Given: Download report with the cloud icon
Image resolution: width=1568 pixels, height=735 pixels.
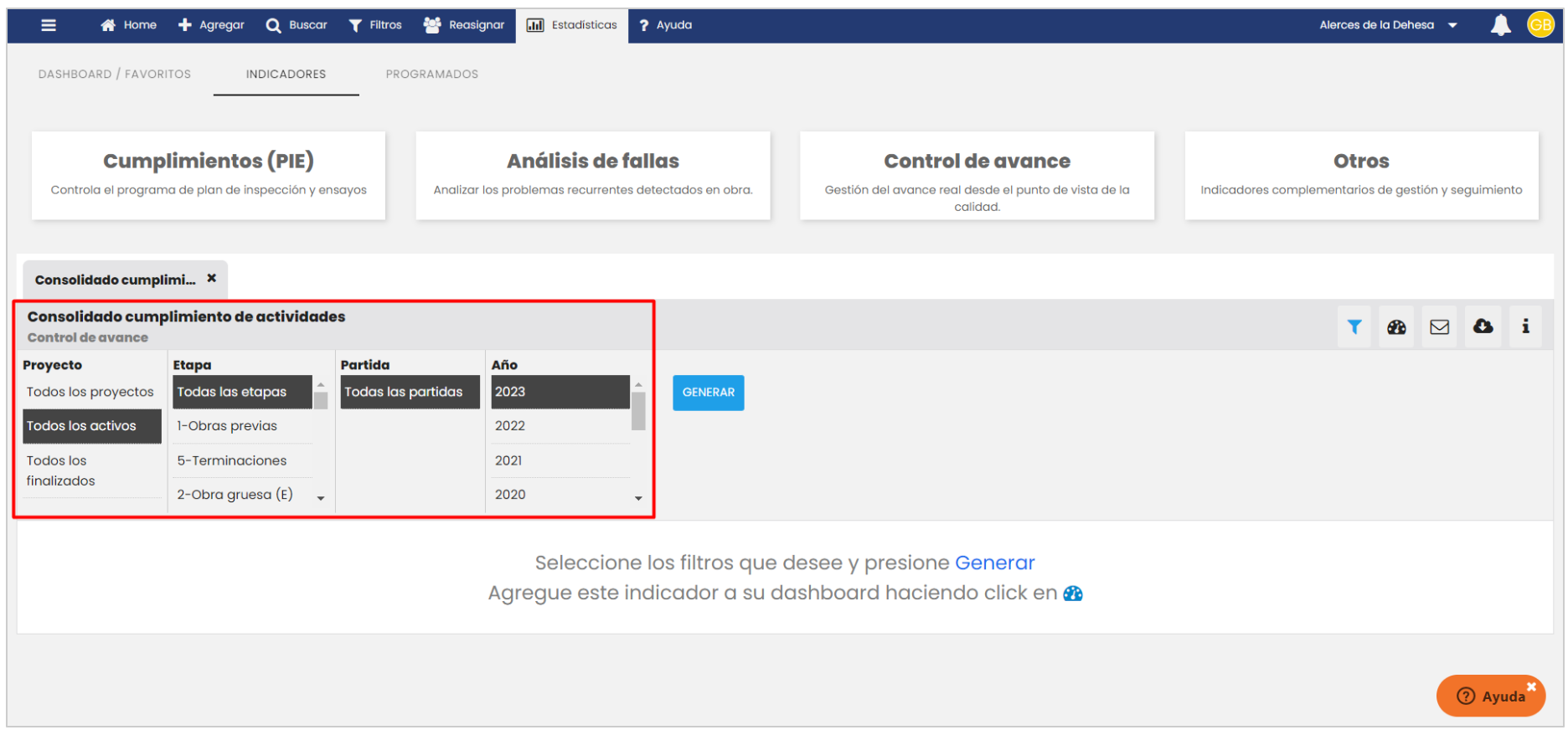Looking at the screenshot, I should click(1483, 326).
